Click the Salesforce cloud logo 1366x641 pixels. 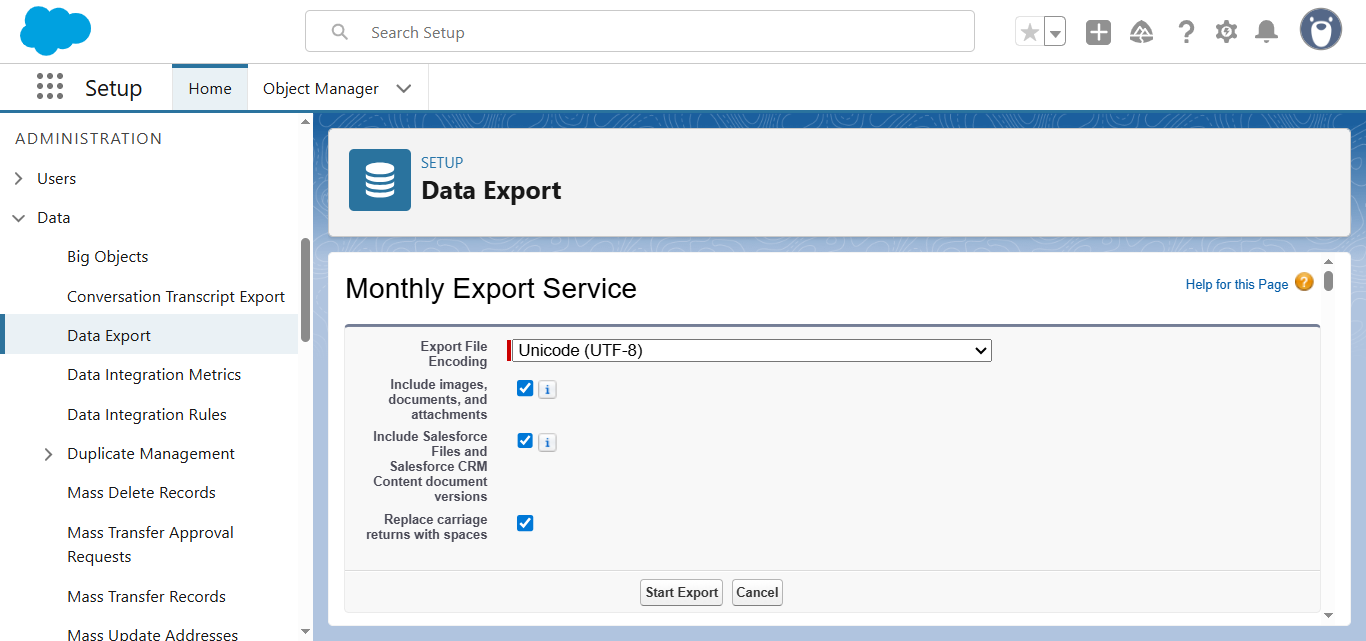[55, 31]
